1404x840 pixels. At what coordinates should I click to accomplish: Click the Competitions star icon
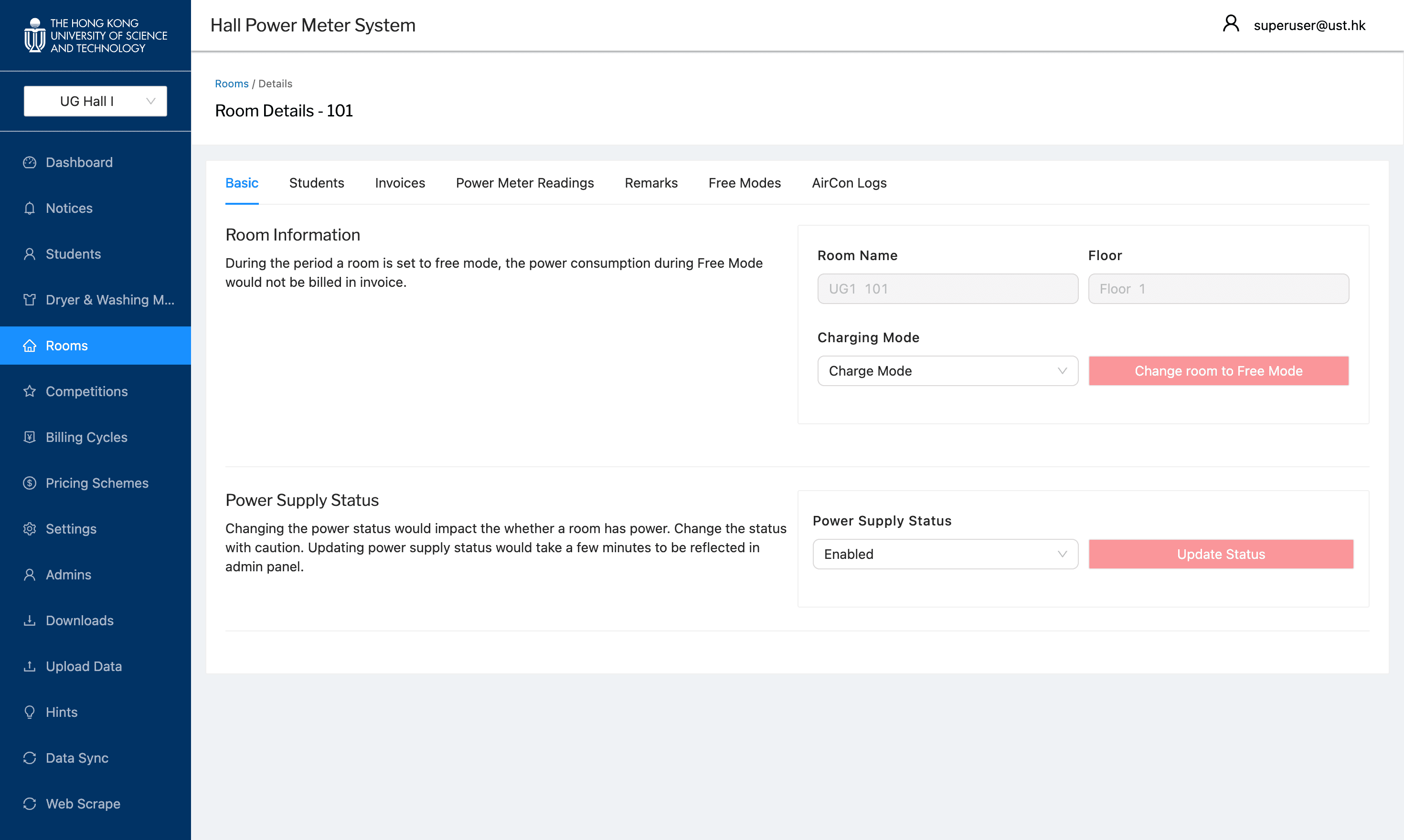pos(30,392)
